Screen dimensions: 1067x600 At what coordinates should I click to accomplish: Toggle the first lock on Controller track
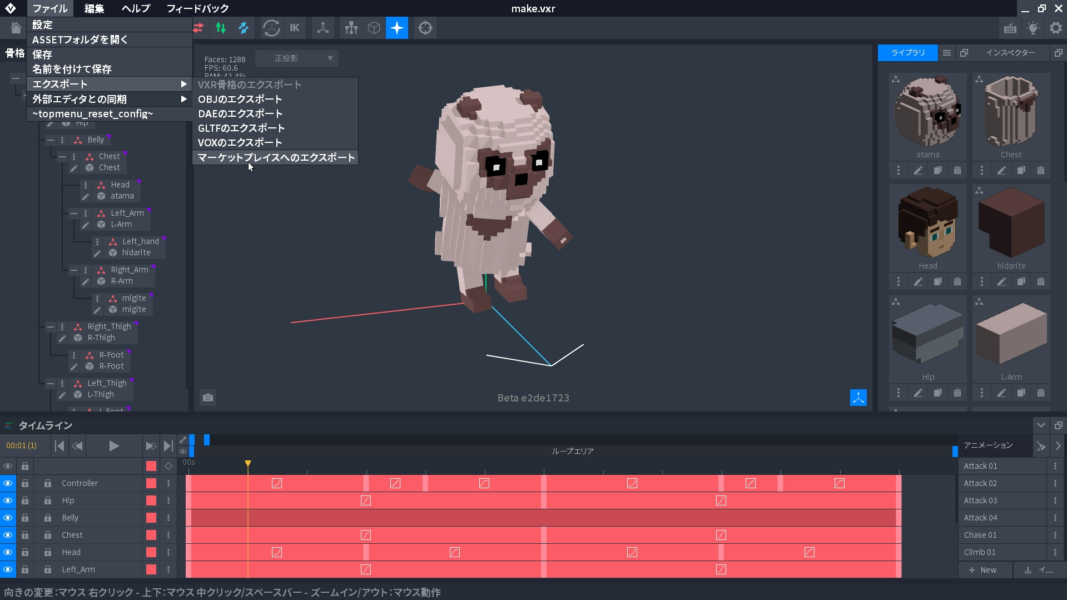click(25, 483)
